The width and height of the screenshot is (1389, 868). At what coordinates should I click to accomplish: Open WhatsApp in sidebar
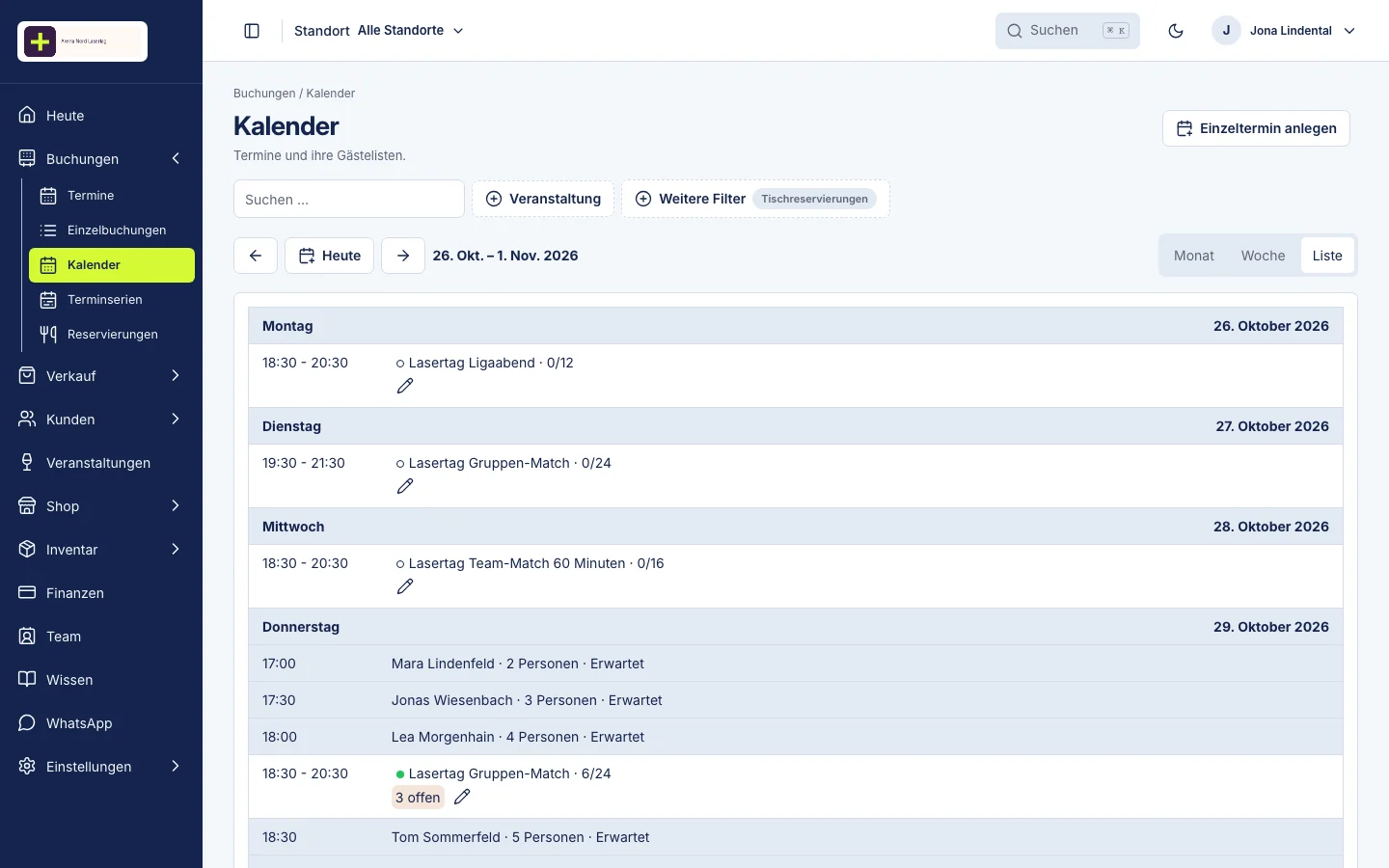(101, 723)
